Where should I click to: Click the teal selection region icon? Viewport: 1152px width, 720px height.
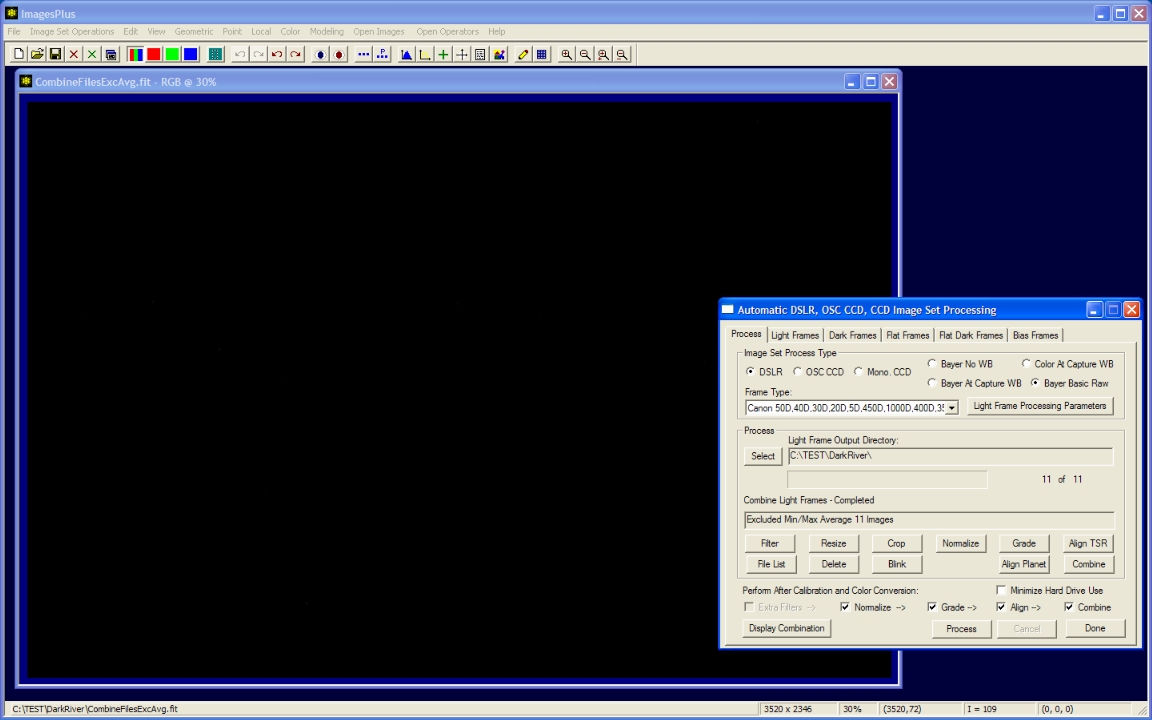coord(215,54)
